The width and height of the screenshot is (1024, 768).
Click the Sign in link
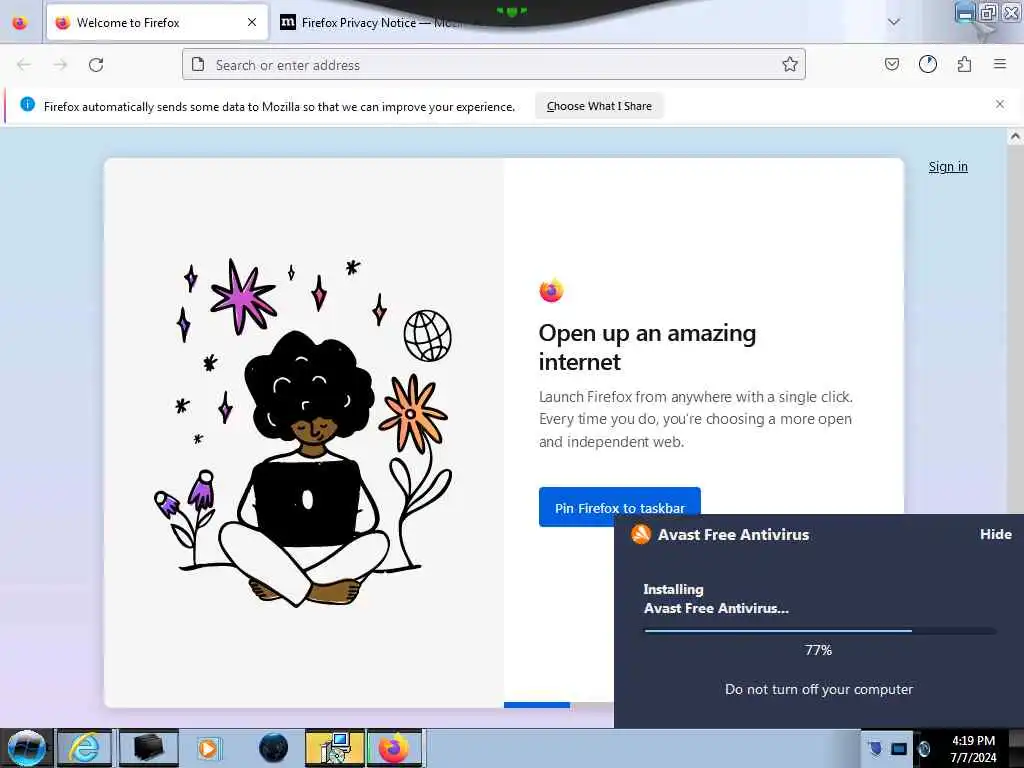(948, 167)
